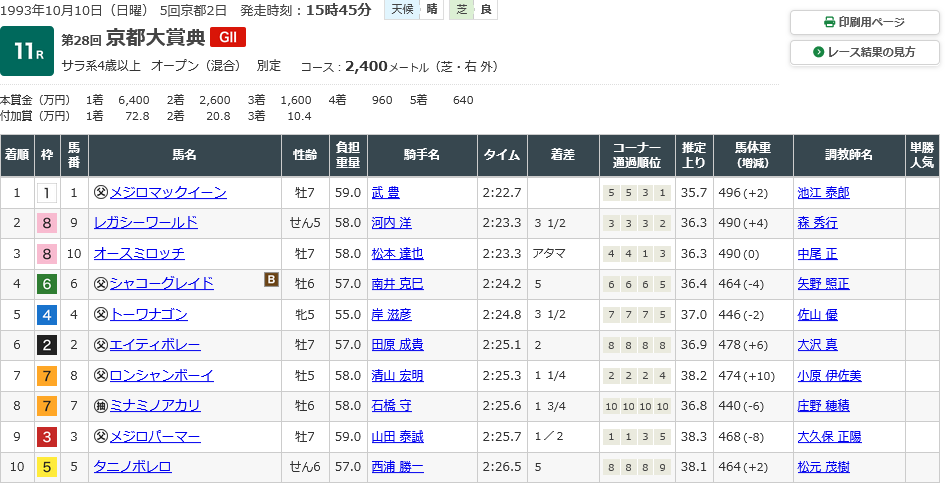Click the 父 mark icon beside トーワナゴン
Screen dimensions: 945x490
click(101, 315)
